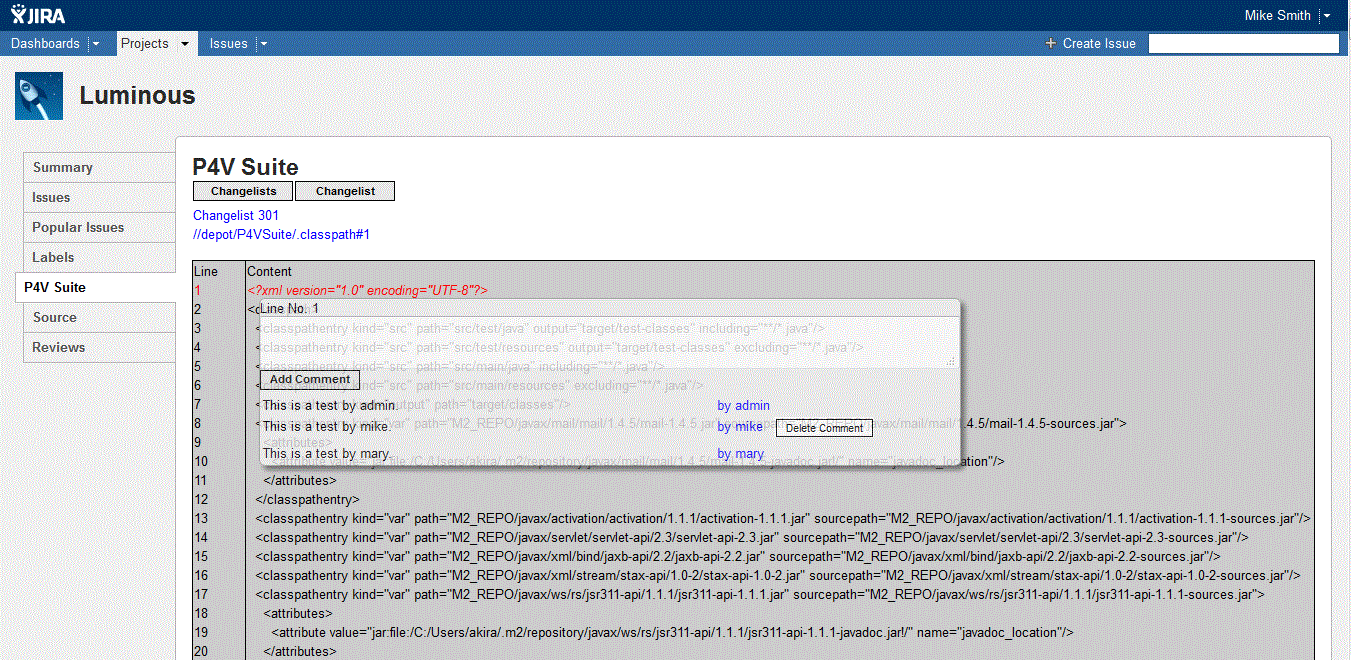1351x660 pixels.
Task: Click the stax-api-1.0-2.jar classpathentry line
Action: [778, 576]
